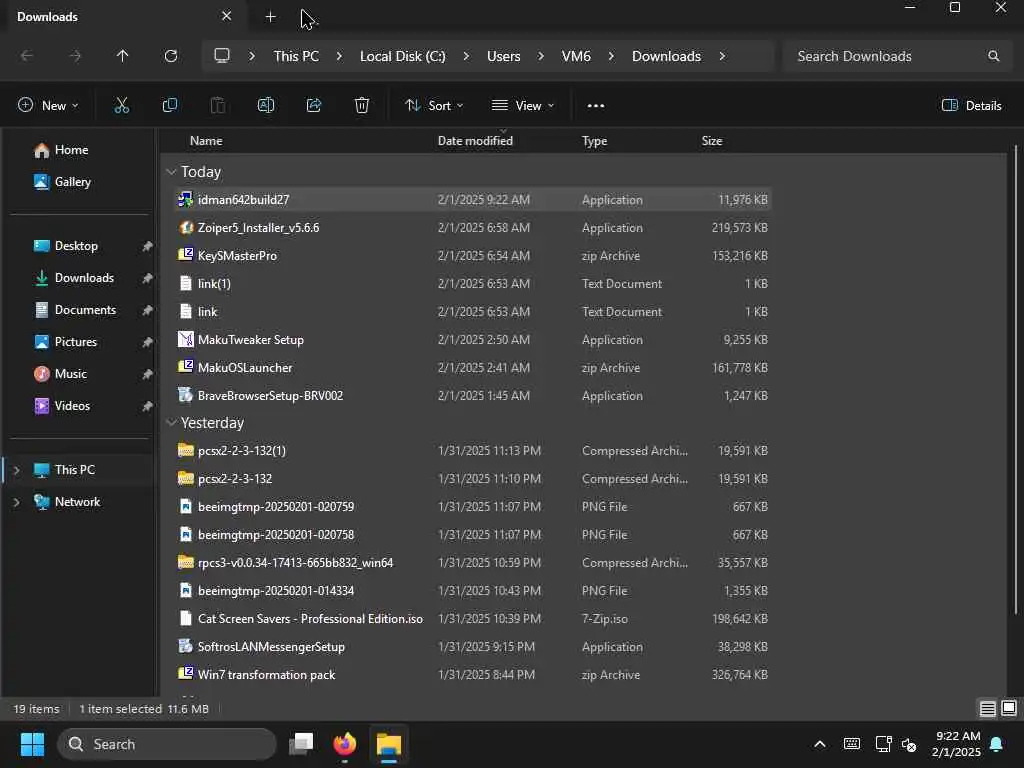Click the taskbar Search box

[x=167, y=744]
